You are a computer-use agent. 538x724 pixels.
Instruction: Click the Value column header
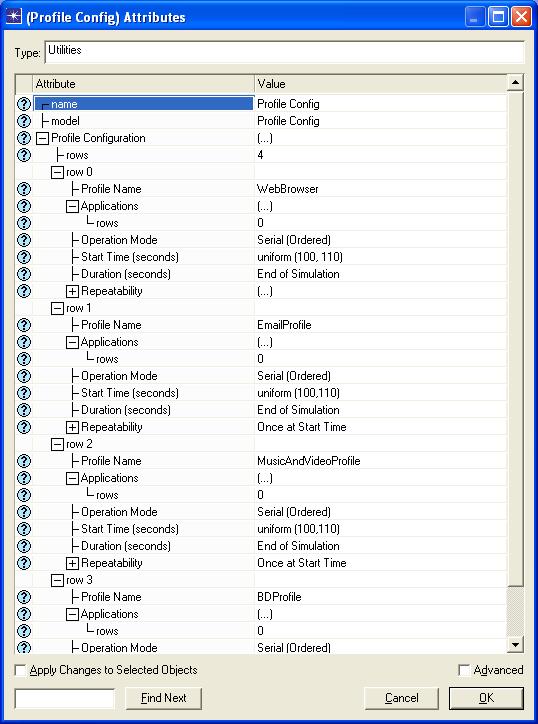pos(380,84)
